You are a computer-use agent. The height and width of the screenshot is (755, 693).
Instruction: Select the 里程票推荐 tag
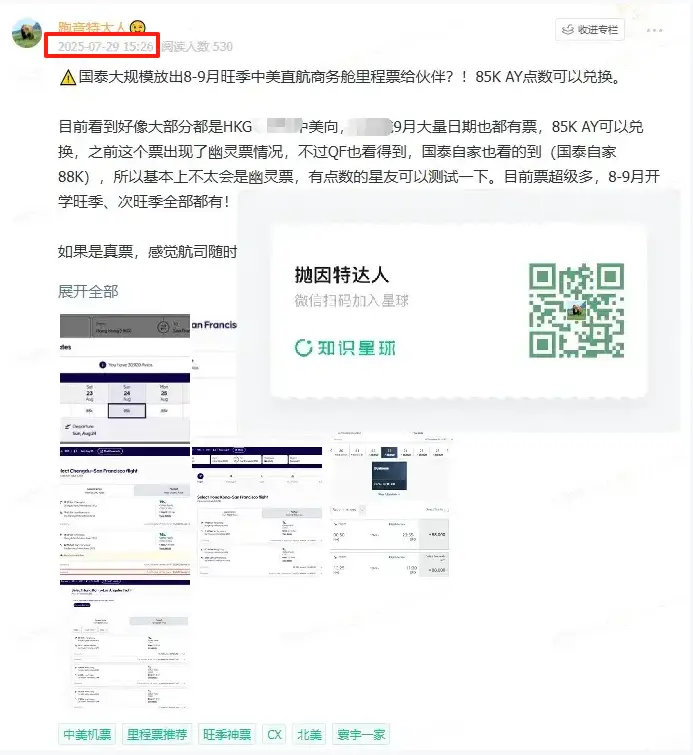157,734
